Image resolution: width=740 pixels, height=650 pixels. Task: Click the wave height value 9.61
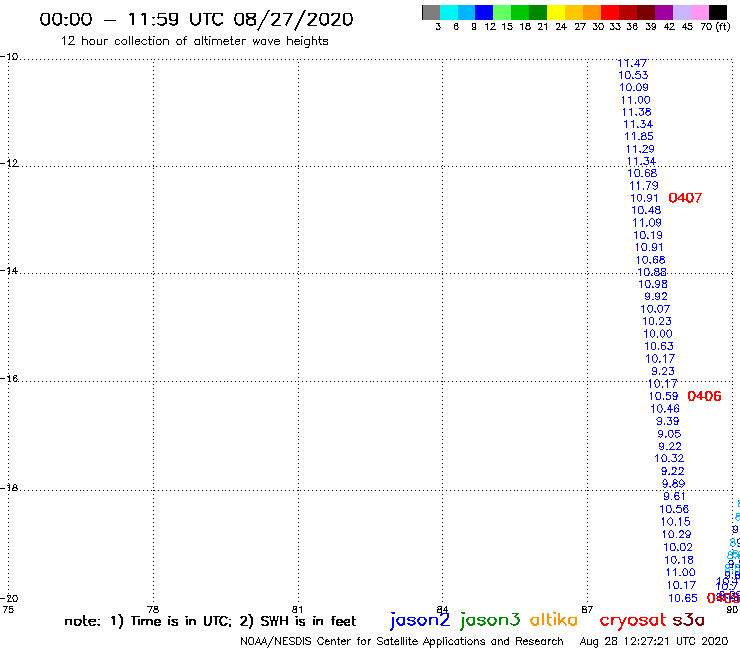click(674, 496)
